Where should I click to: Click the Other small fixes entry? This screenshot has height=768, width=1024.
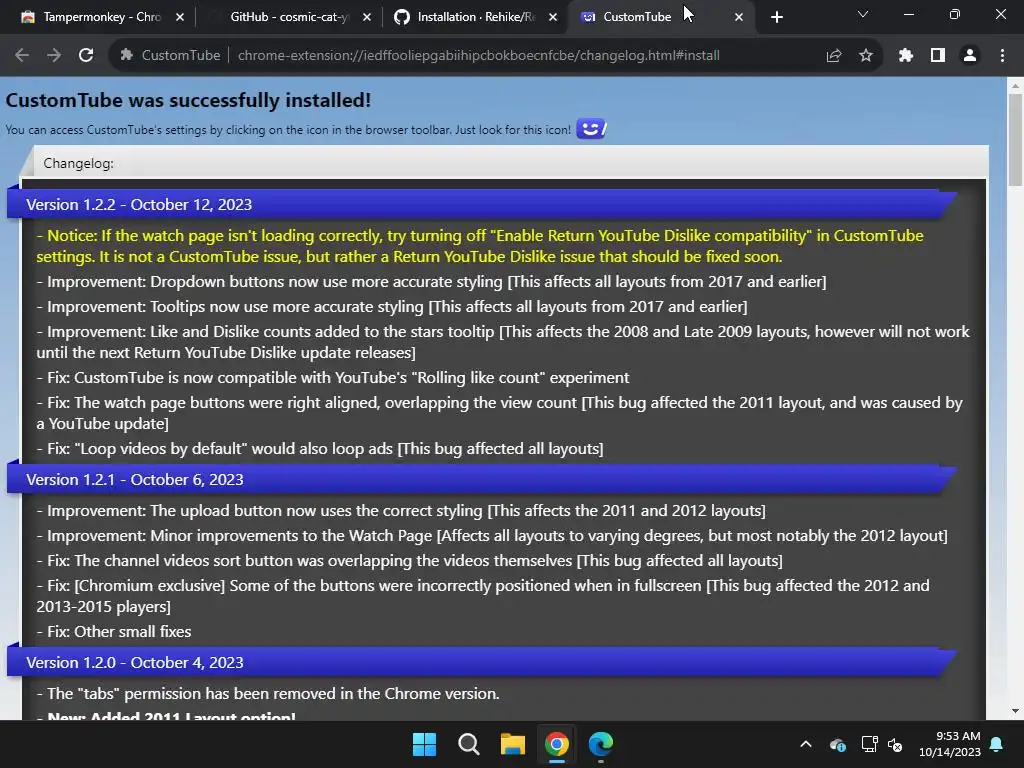pyautogui.click(x=114, y=632)
